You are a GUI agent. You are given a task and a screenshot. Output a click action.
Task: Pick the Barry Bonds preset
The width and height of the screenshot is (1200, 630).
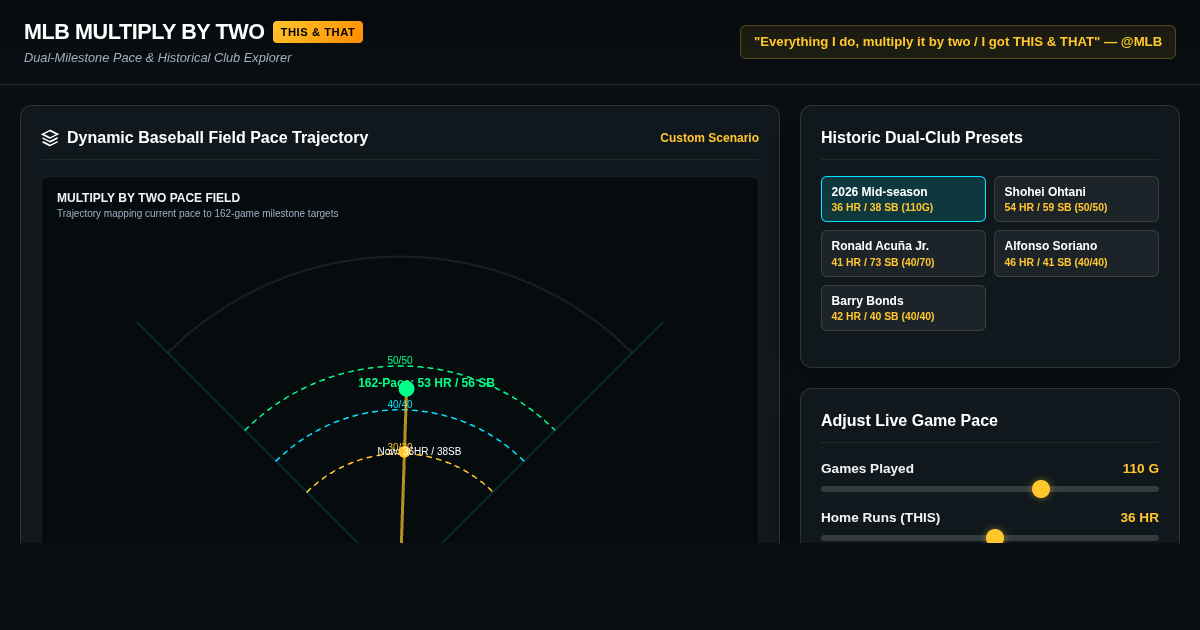point(903,308)
